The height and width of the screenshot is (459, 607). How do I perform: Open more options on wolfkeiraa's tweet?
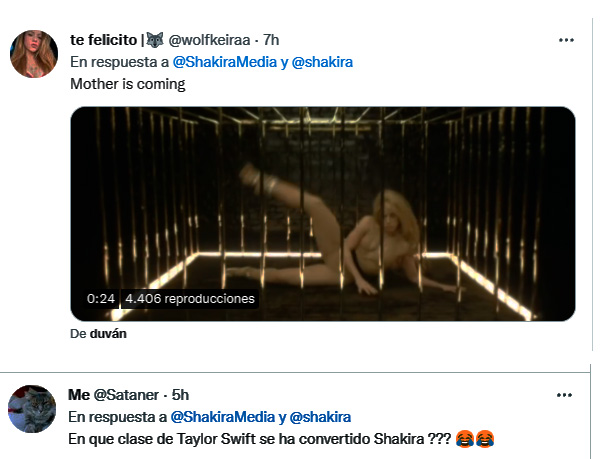click(x=566, y=40)
